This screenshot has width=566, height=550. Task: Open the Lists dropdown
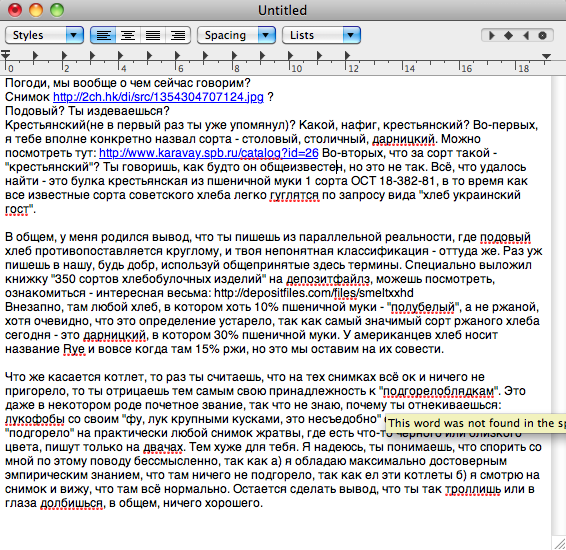321,35
